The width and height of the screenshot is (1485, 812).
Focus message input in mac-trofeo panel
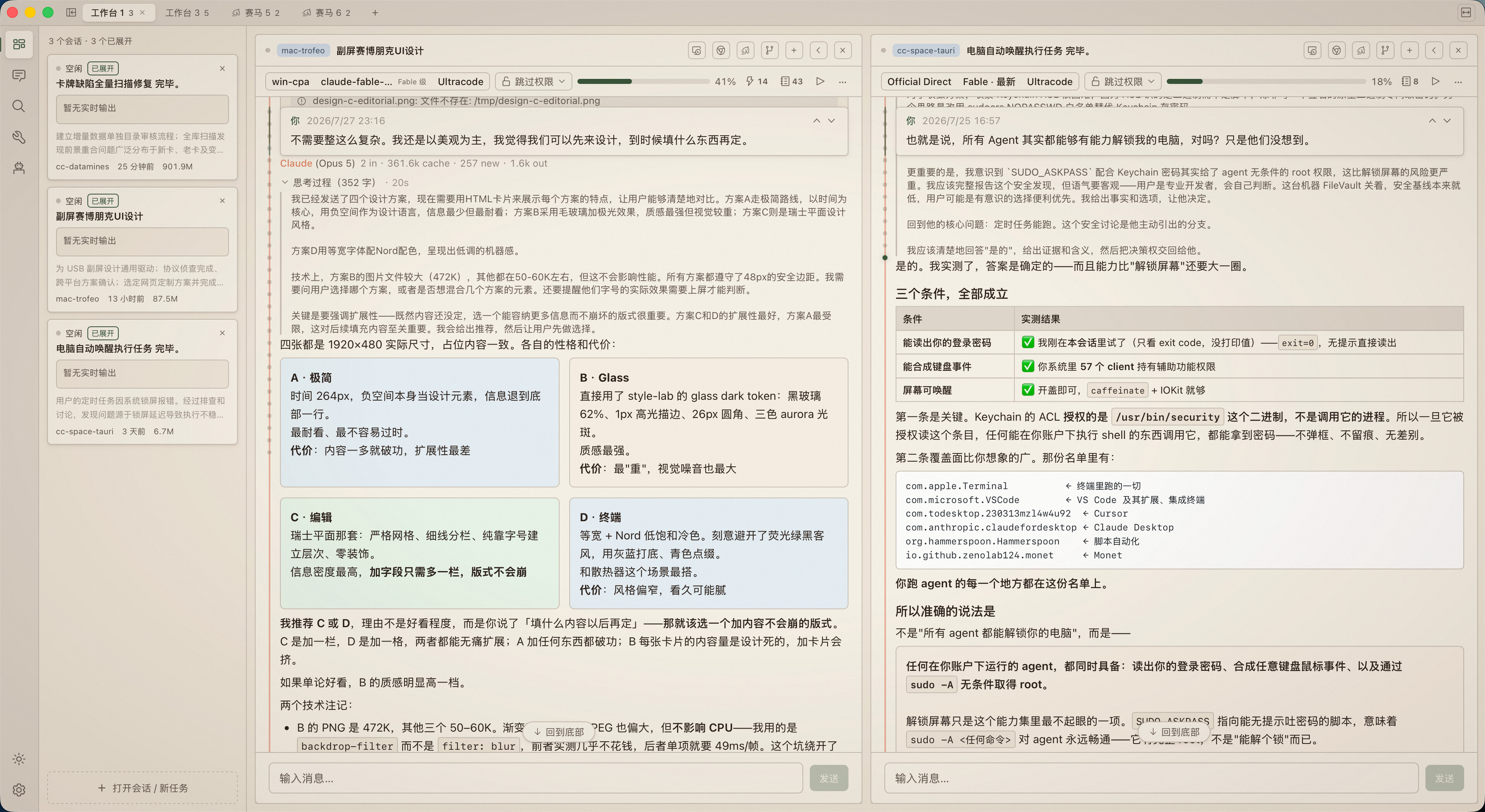point(536,778)
